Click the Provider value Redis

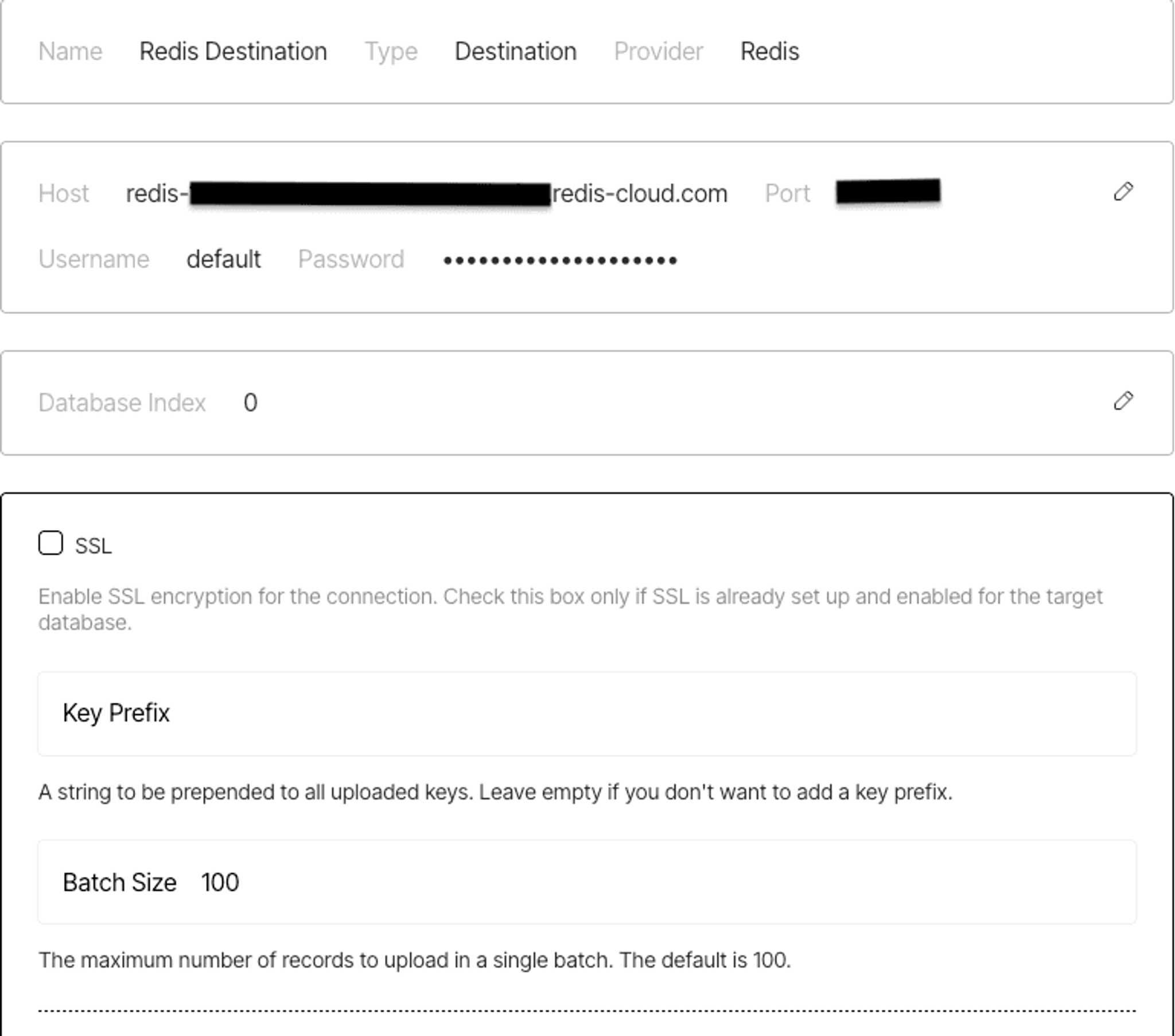pos(770,52)
